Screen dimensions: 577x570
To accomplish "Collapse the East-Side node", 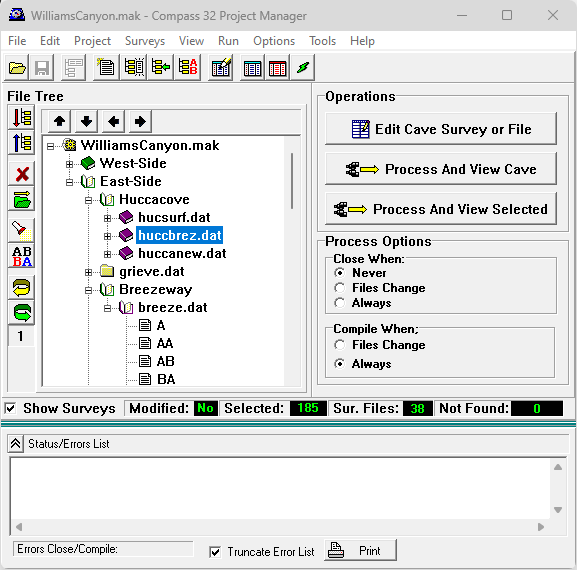I will (x=69, y=182).
